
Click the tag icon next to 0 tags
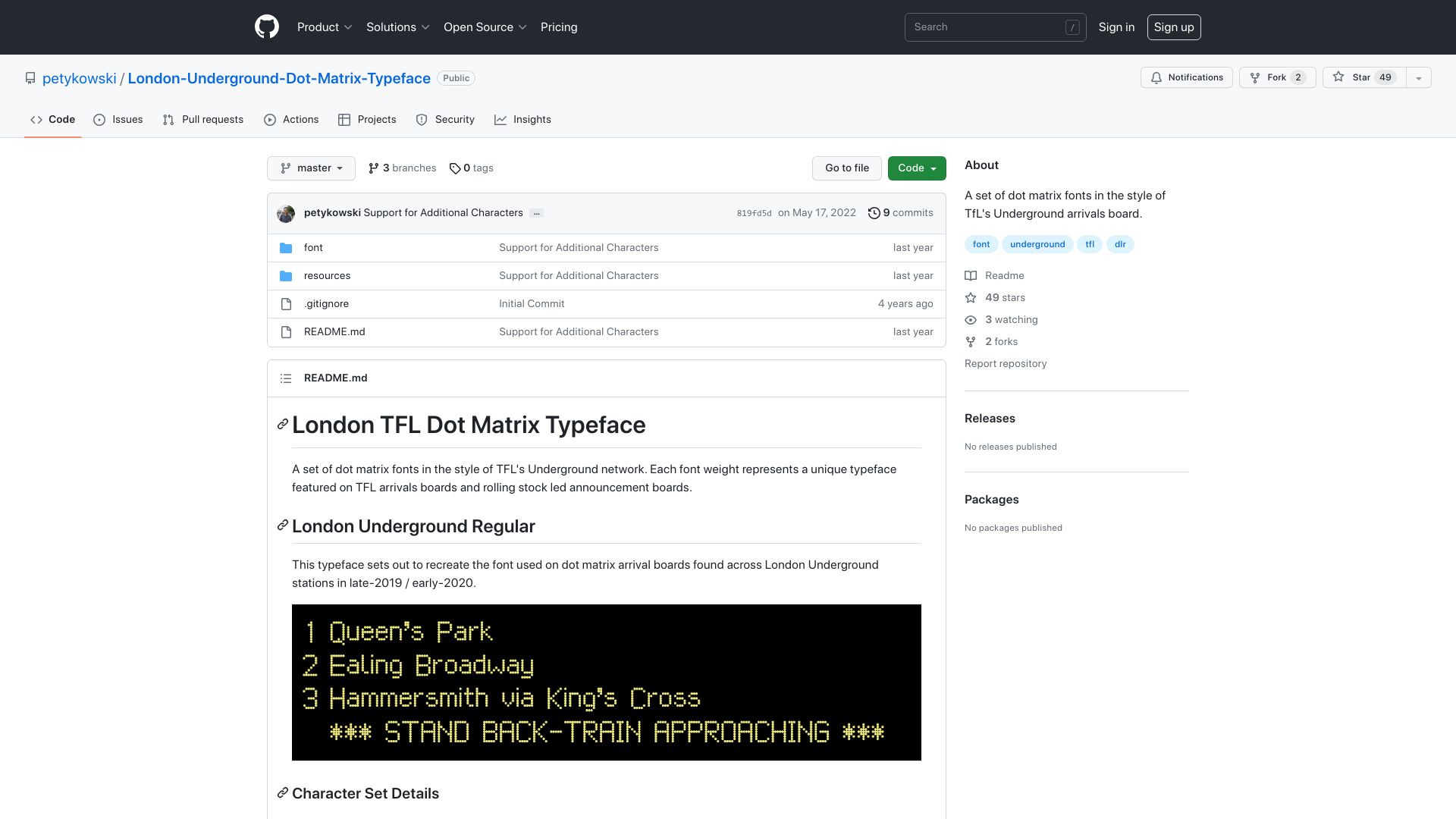tap(455, 168)
